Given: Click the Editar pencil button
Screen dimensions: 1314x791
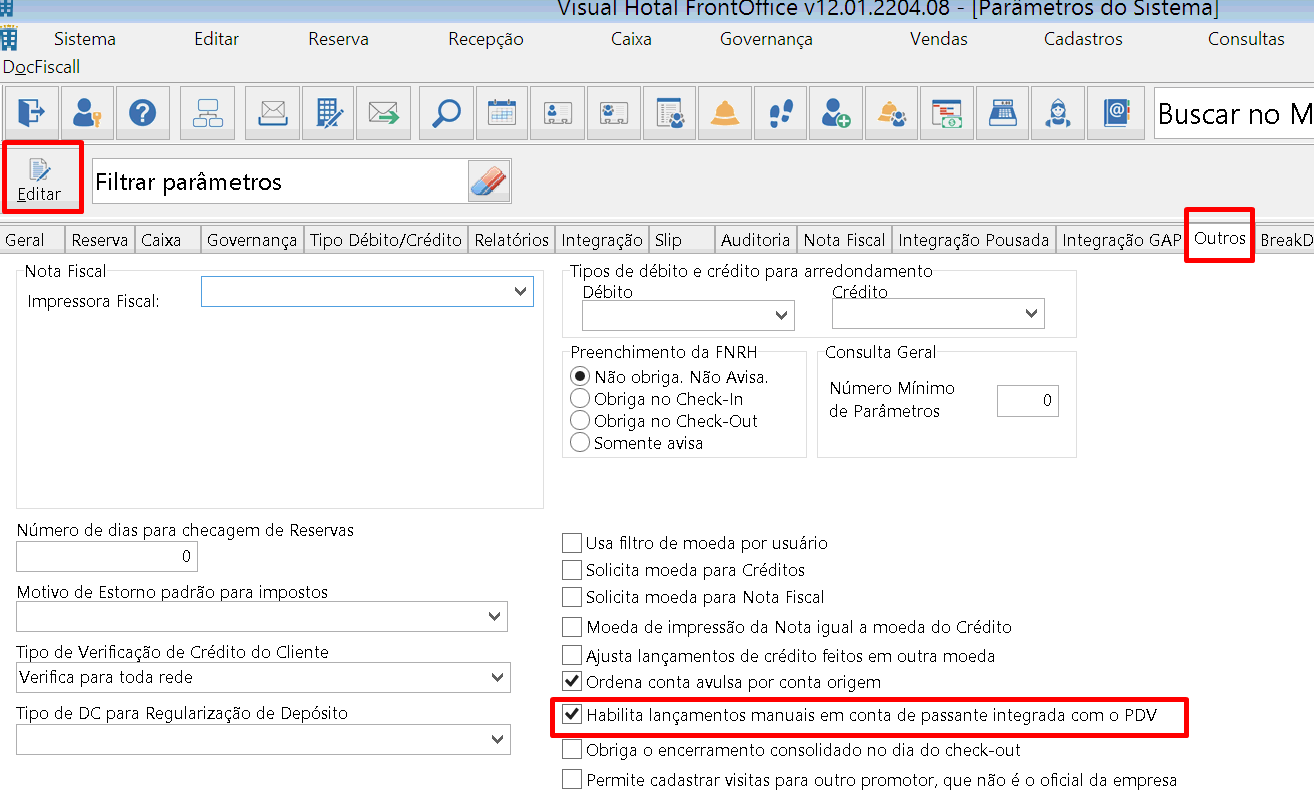Looking at the screenshot, I should pyautogui.click(x=41, y=177).
